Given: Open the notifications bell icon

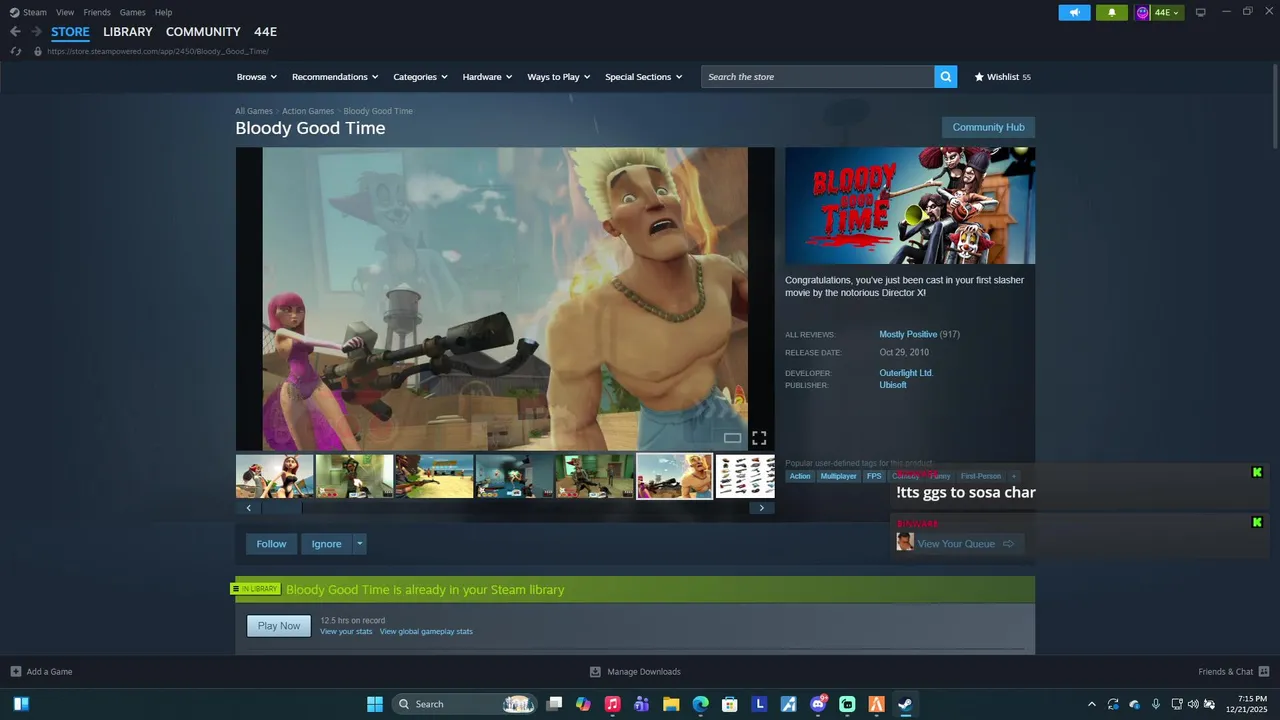Looking at the screenshot, I should coord(1111,12).
